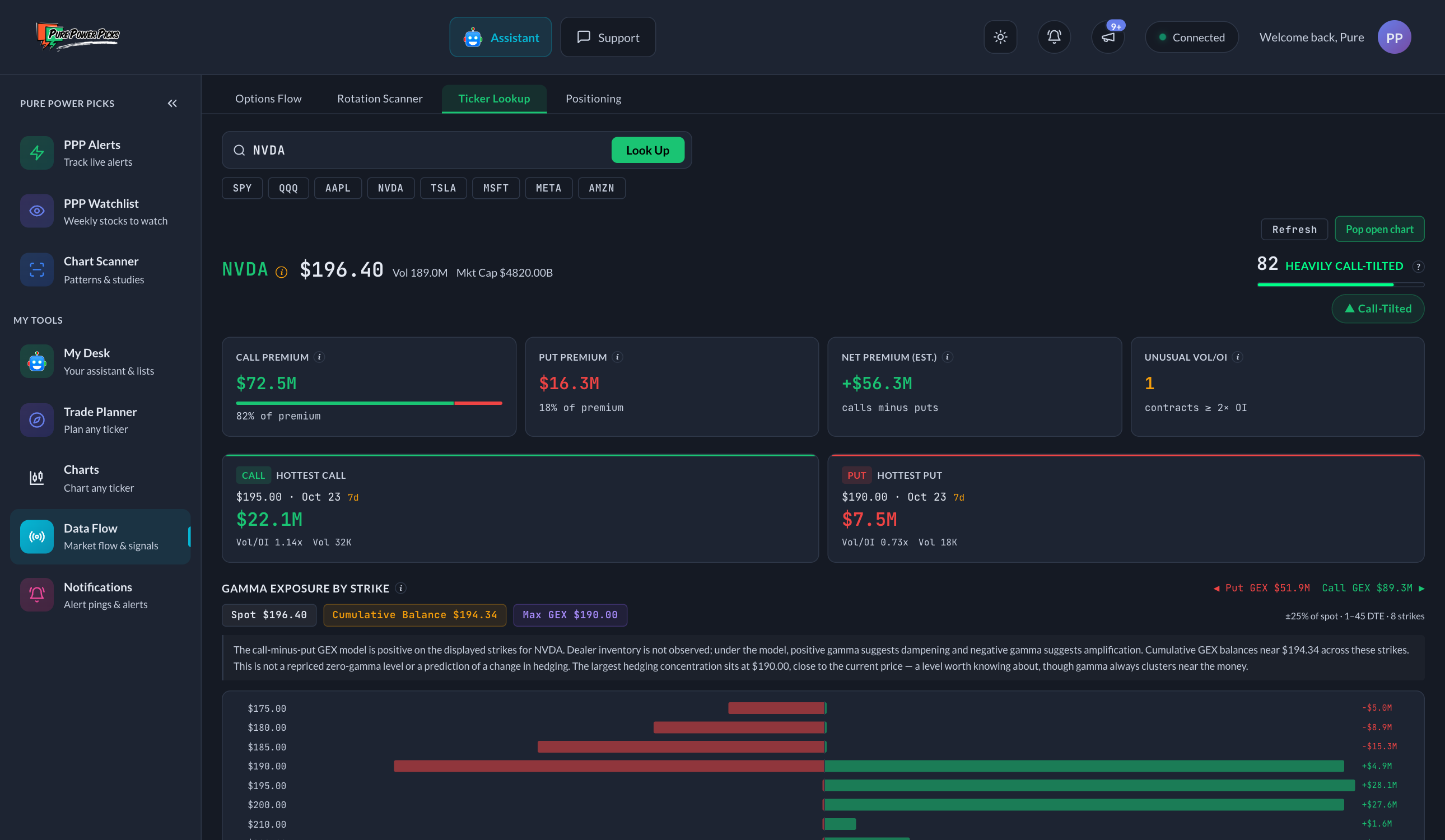Click the Cumulative Balance $194.34 chip
The image size is (1445, 840).
click(414, 615)
